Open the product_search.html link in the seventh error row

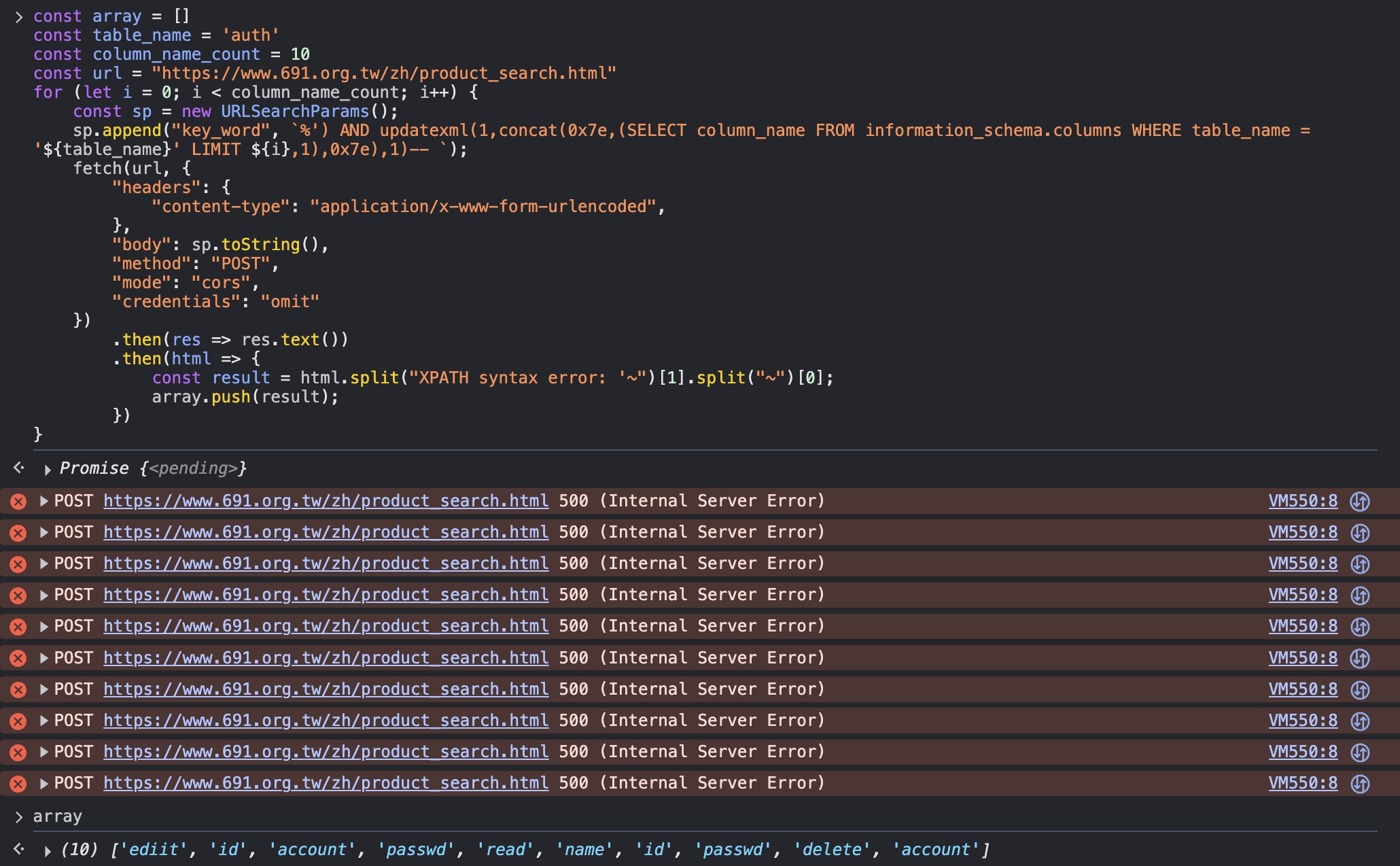(326, 689)
